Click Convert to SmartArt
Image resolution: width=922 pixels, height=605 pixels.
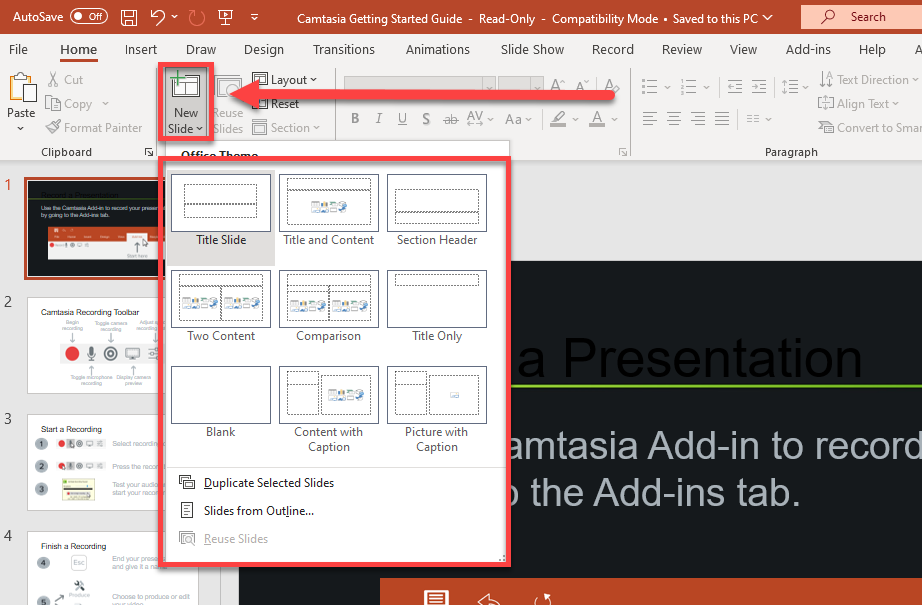[x=870, y=127]
